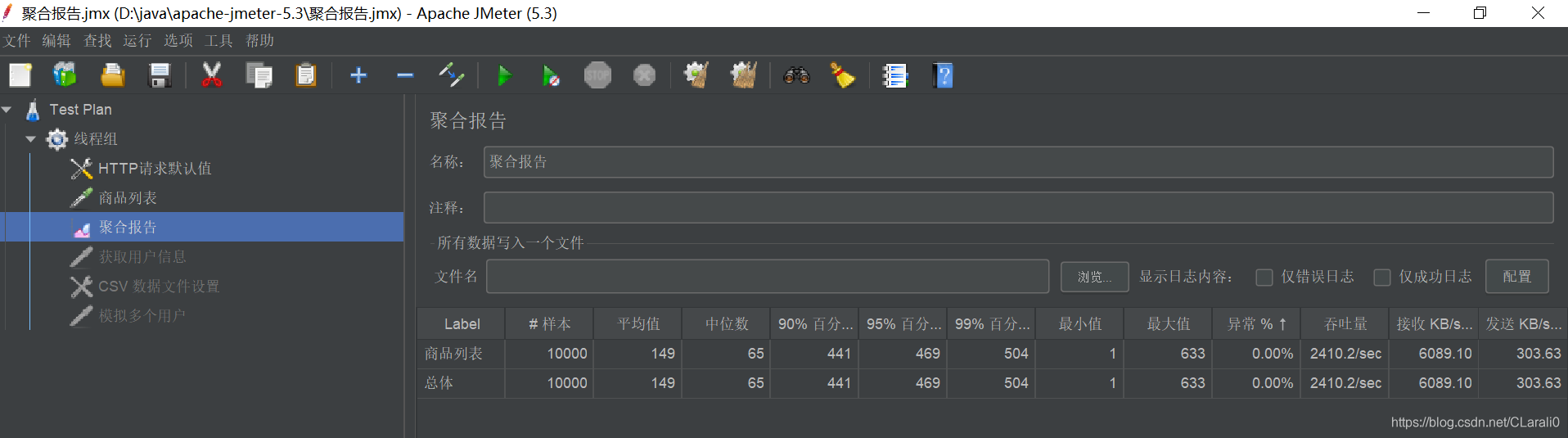The width and height of the screenshot is (1568, 438).
Task: Click the Clear results broom icon
Action: [x=696, y=75]
